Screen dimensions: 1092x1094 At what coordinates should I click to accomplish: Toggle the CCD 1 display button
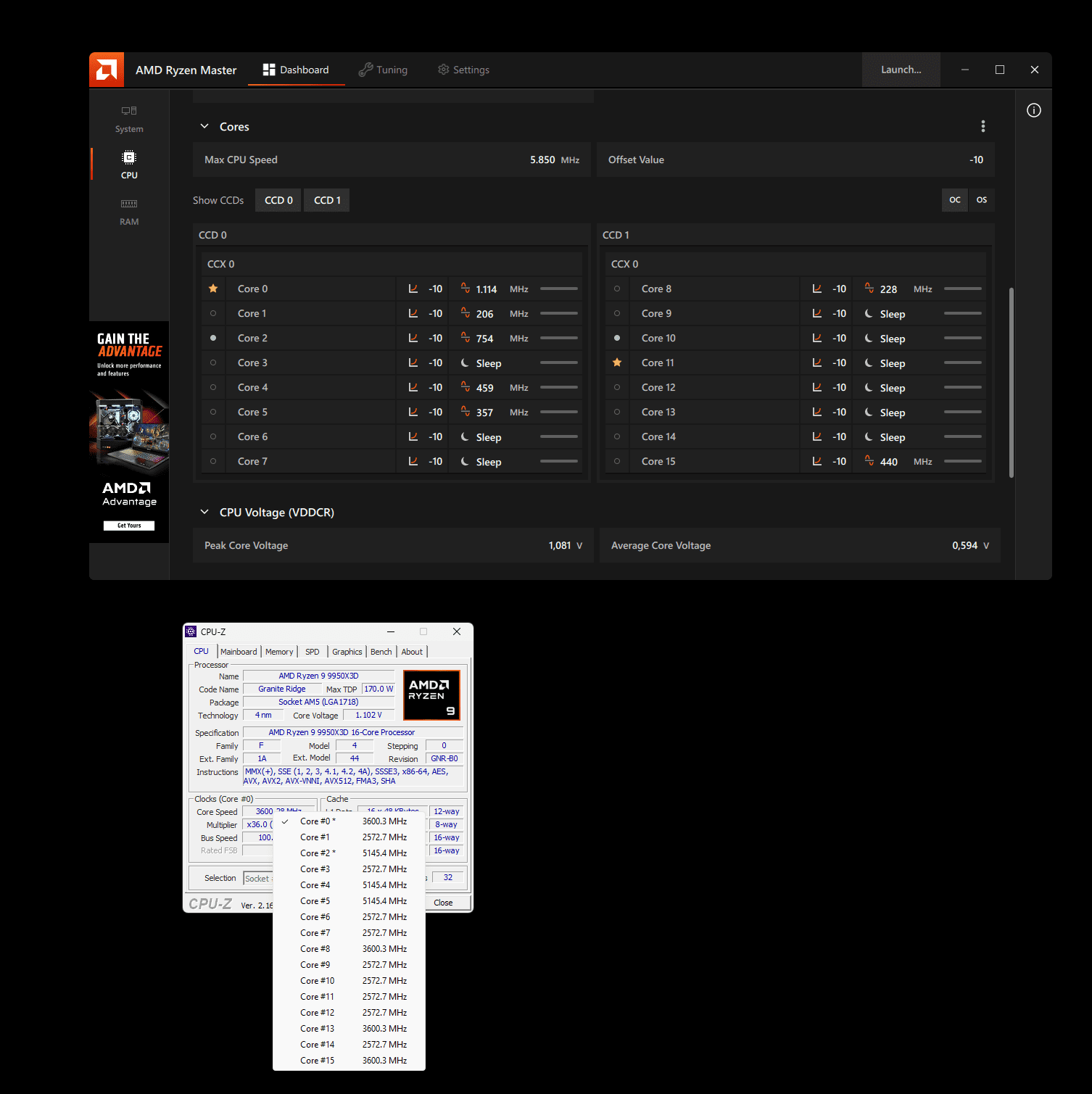327,200
